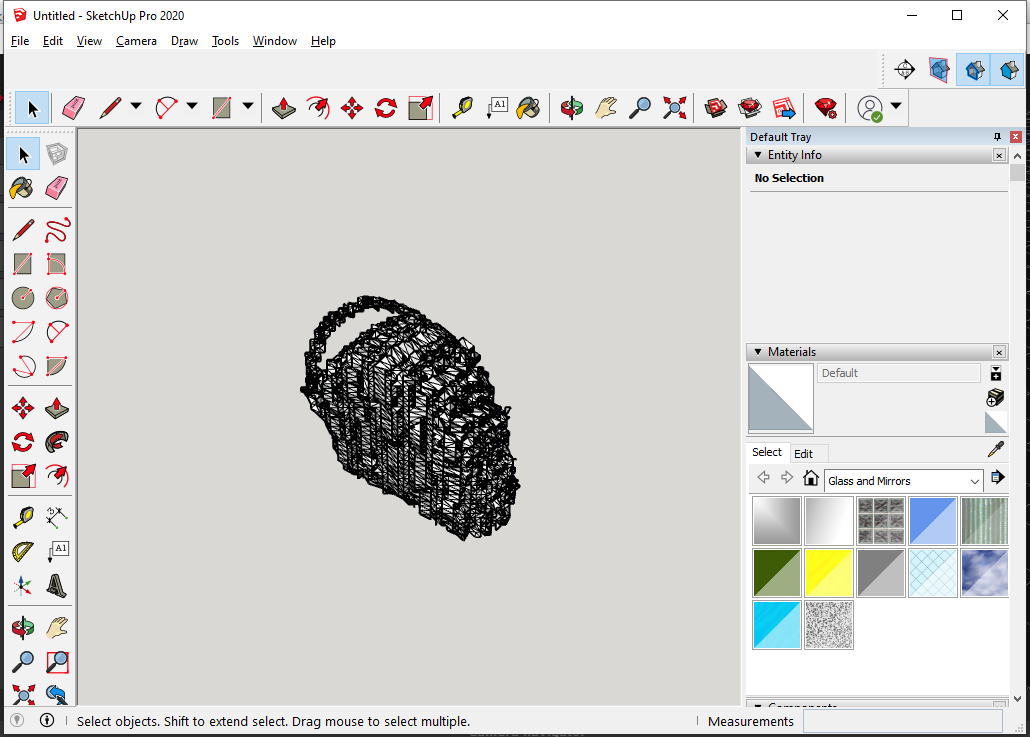The height and width of the screenshot is (737, 1030).
Task: Toggle the auto-hide pin on Default Tray
Action: [x=997, y=137]
